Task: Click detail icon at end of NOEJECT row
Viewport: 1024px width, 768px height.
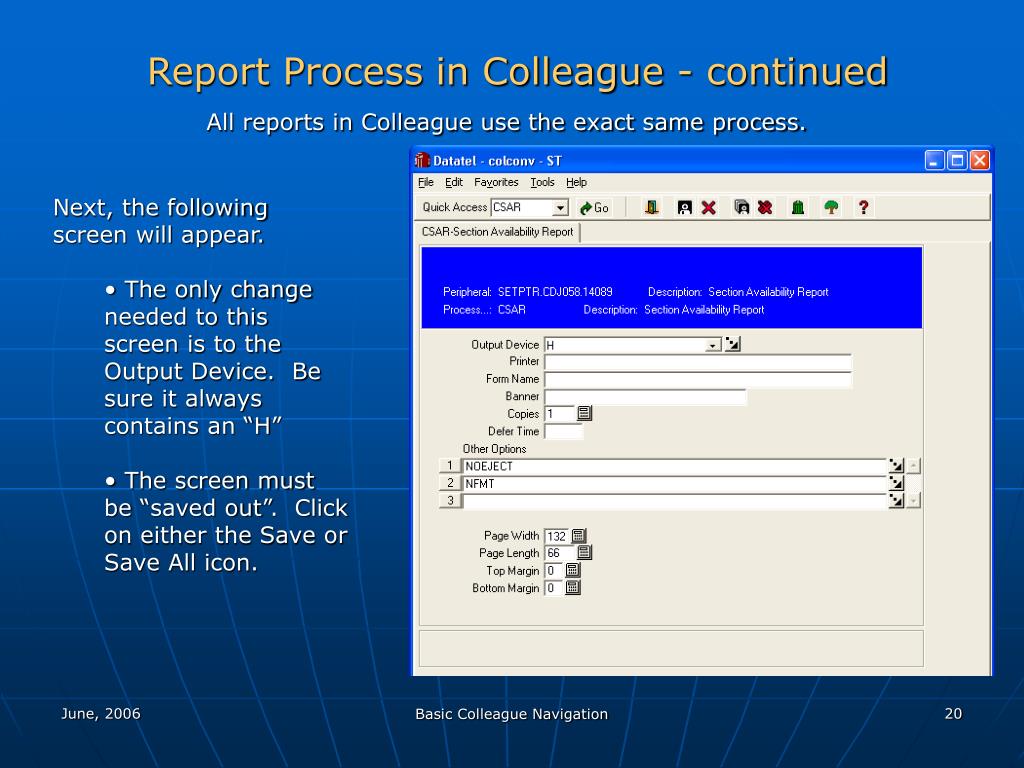Action: (x=896, y=466)
